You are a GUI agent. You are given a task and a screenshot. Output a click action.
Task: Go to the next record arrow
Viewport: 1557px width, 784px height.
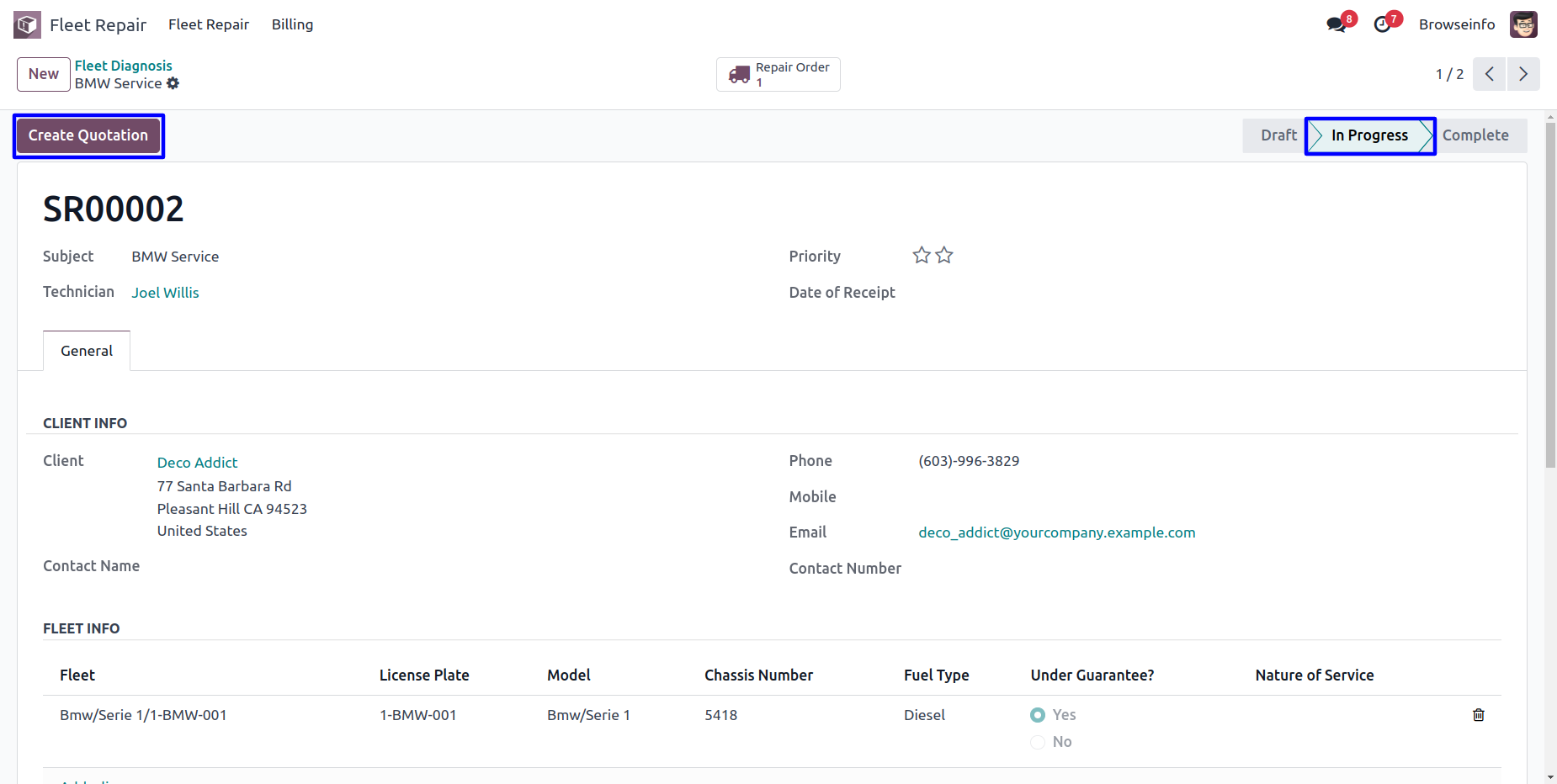1523,74
